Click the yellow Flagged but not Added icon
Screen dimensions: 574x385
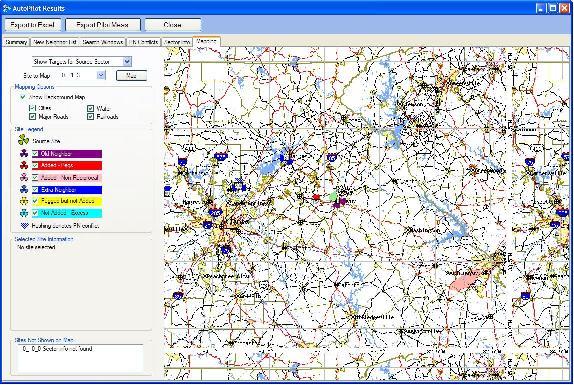[24, 201]
